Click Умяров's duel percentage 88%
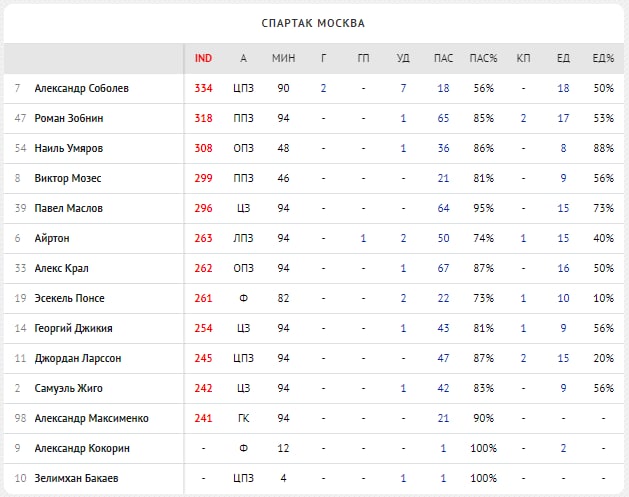The image size is (629, 497). coord(603,148)
